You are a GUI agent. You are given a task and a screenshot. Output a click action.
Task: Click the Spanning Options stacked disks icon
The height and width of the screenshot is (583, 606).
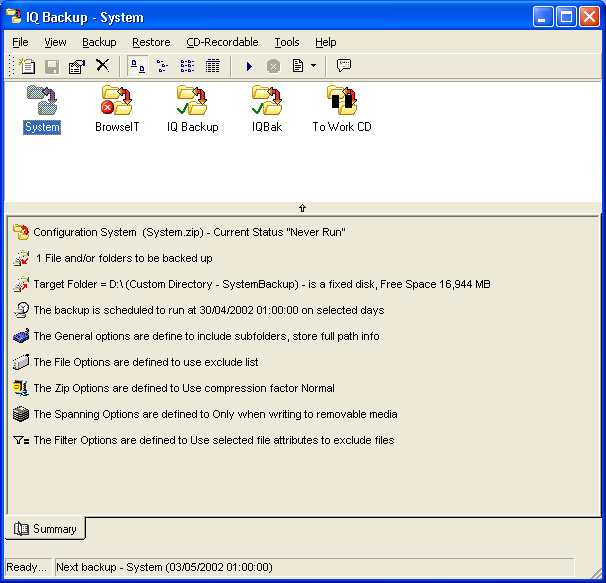tap(21, 414)
